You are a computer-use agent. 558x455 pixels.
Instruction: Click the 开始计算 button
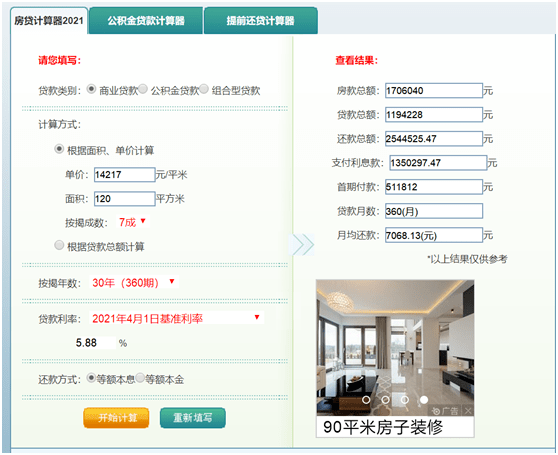click(116, 418)
